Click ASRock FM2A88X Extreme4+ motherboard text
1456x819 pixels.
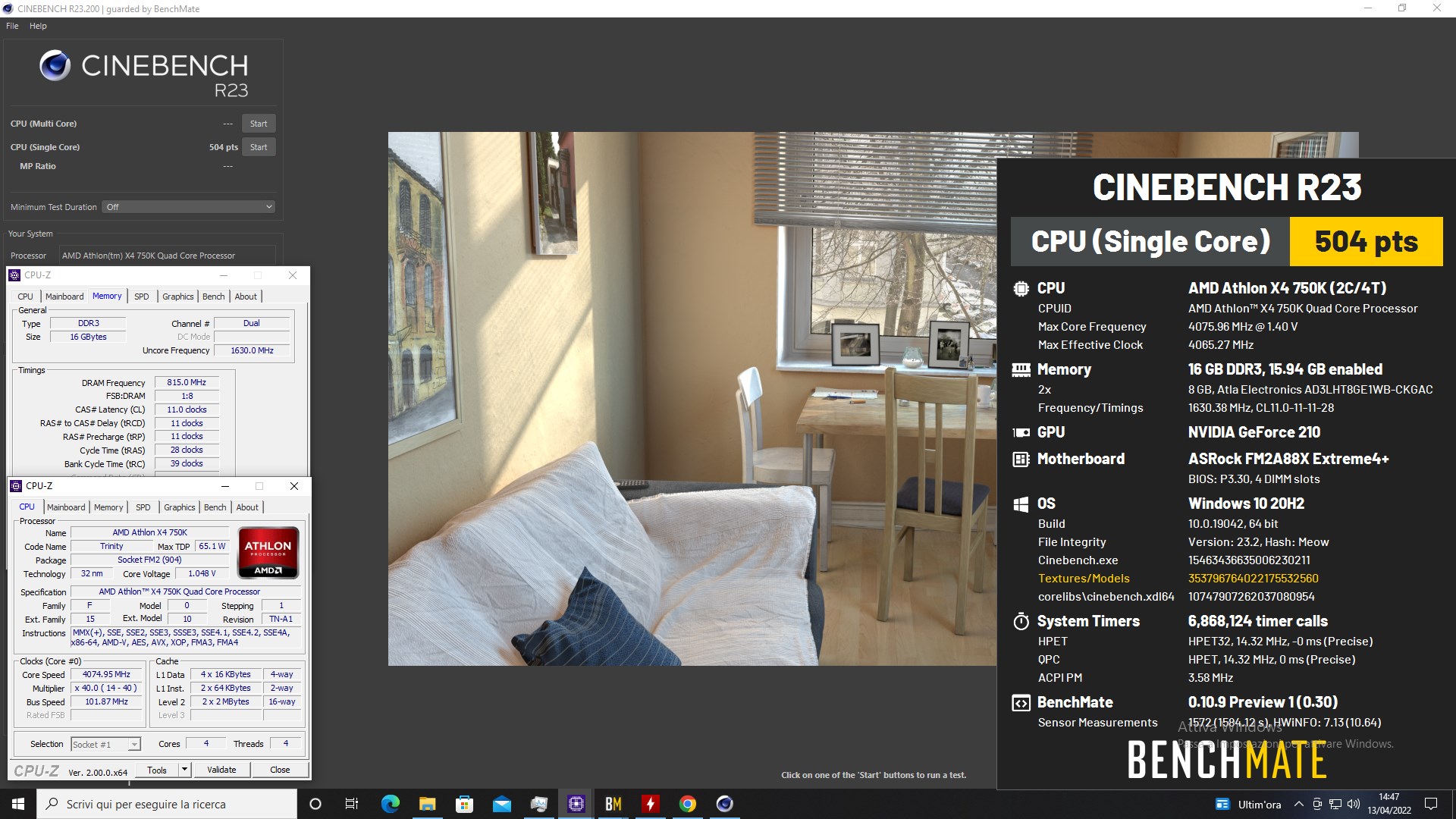click(x=1288, y=459)
